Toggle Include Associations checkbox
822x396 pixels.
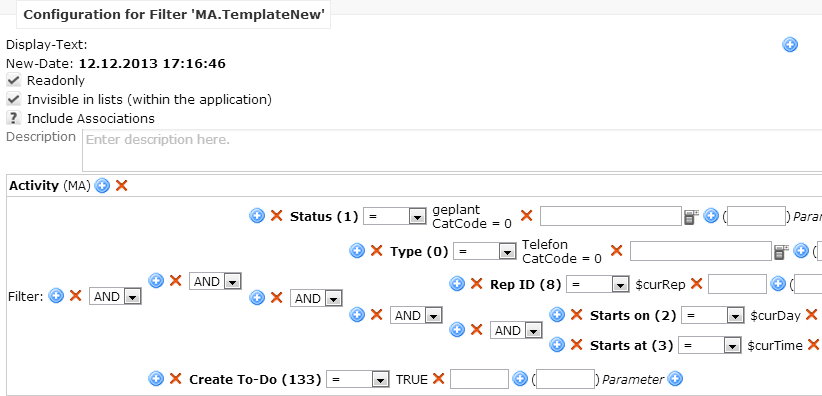pos(14,118)
